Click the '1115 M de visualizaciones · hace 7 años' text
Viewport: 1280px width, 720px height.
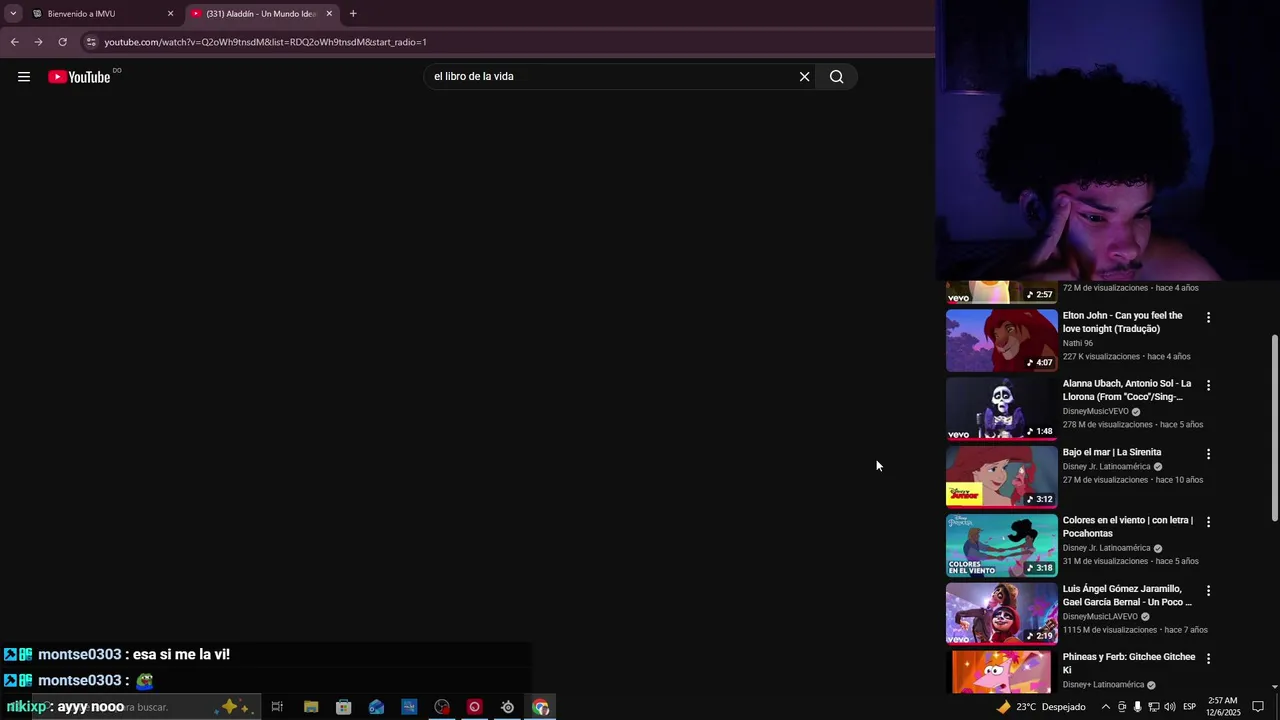1135,630
